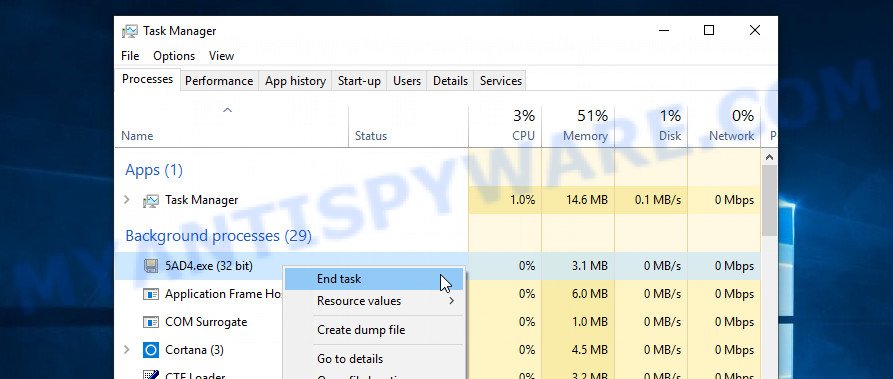
Task: Switch to the Users tab
Action: (x=407, y=81)
